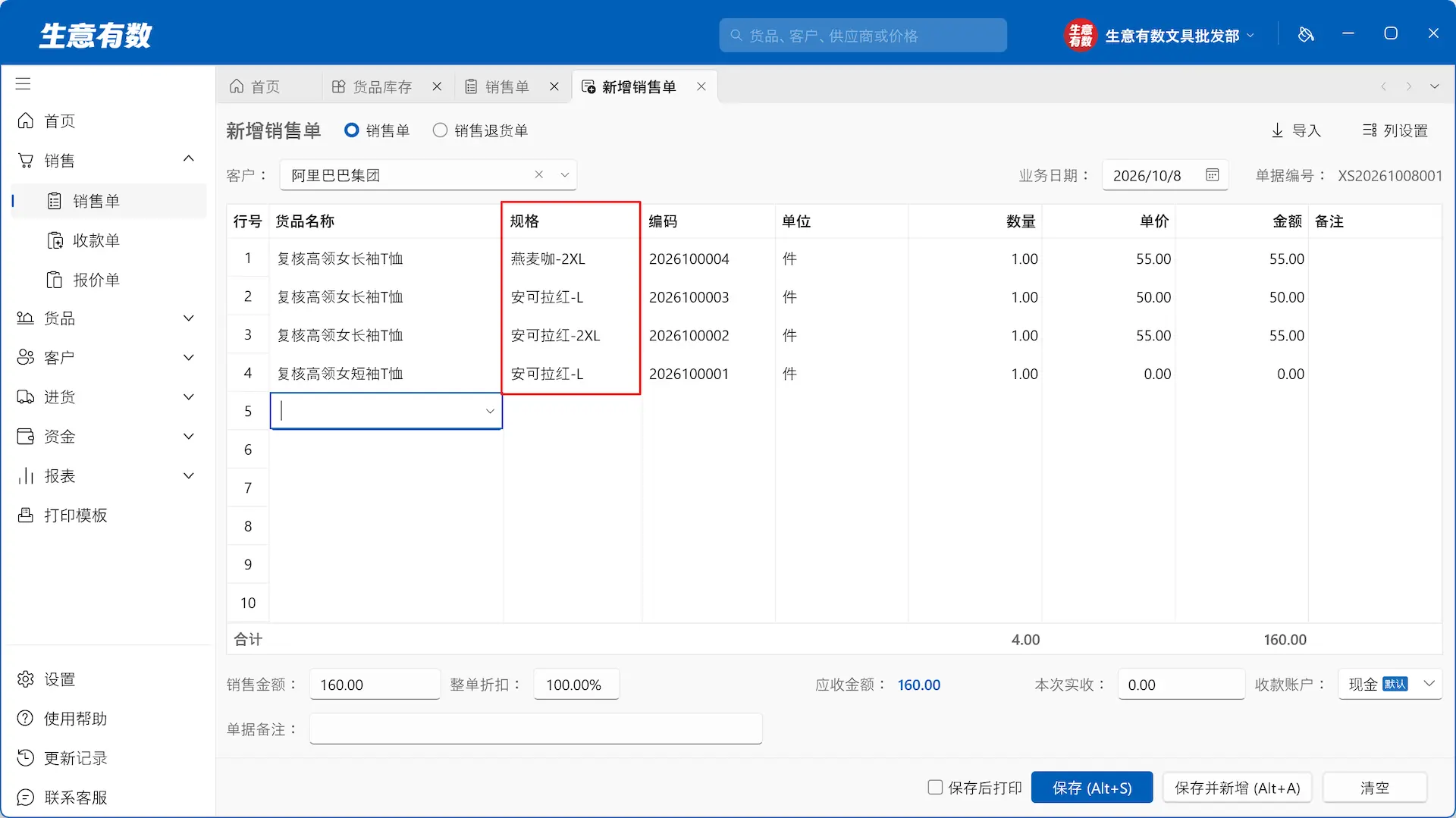Viewport: 1456px width, 818px height.
Task: Open the 客户 dropdown arrow
Action: tap(564, 175)
